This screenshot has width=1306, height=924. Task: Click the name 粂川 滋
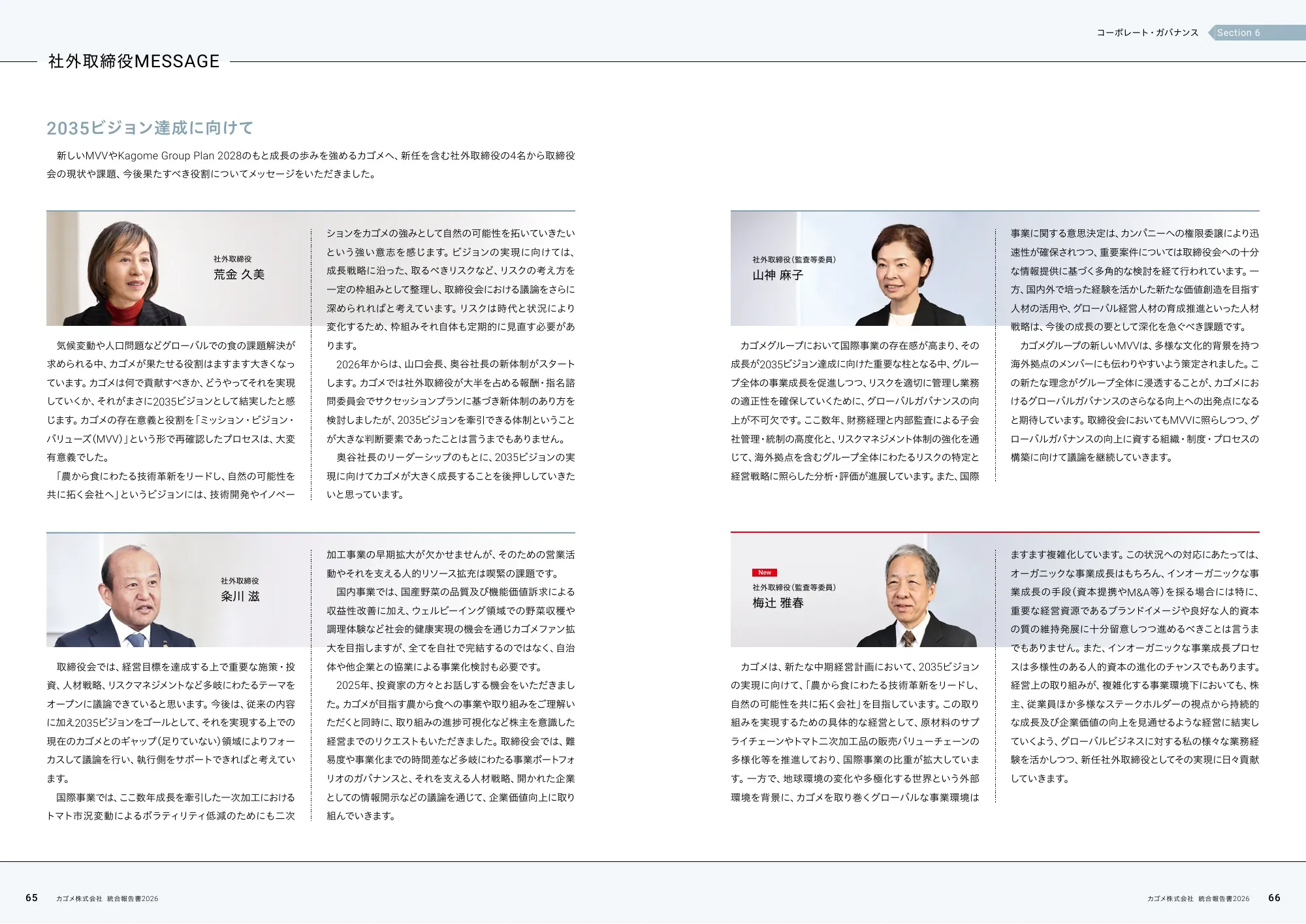pos(240,596)
